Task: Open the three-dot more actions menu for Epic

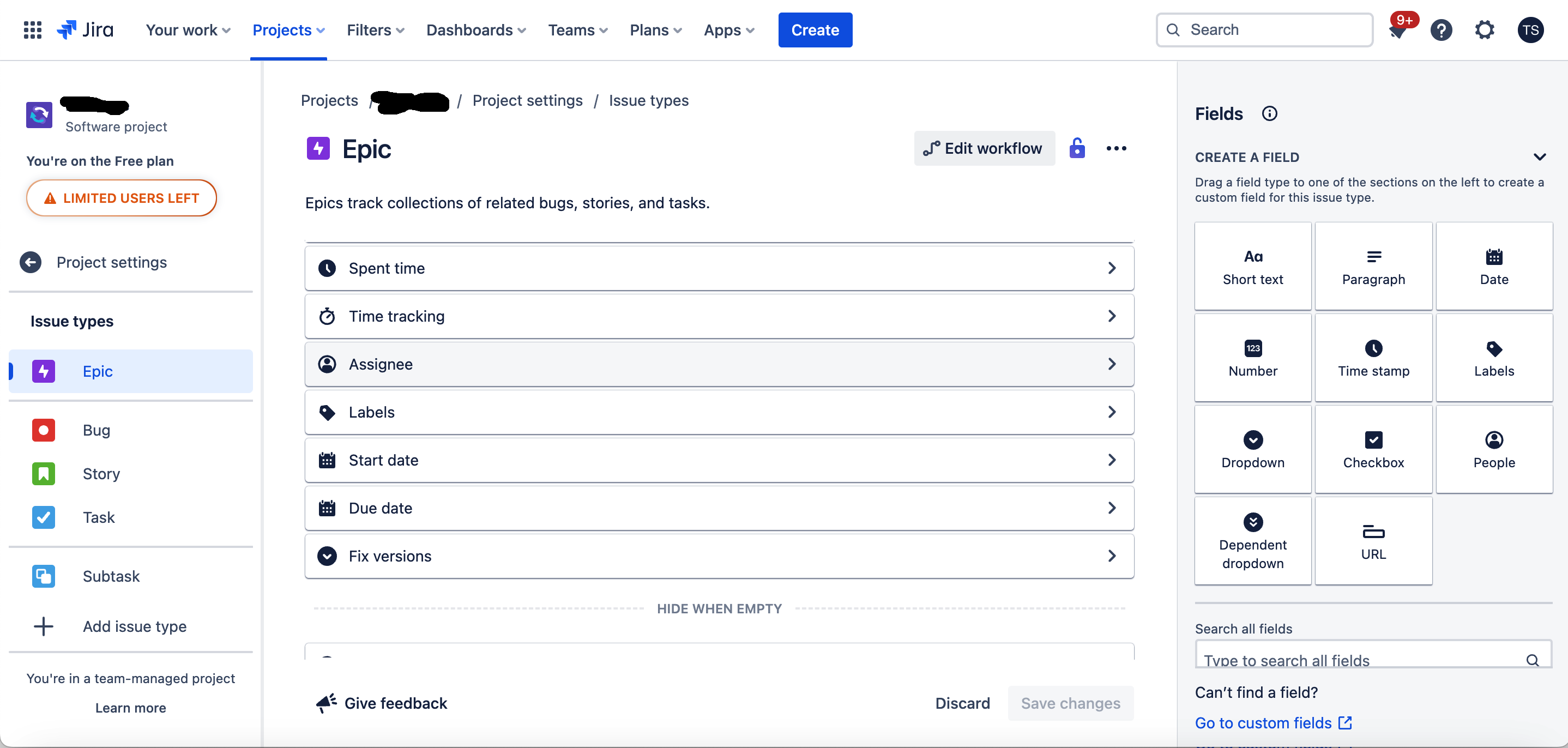Action: tap(1115, 148)
